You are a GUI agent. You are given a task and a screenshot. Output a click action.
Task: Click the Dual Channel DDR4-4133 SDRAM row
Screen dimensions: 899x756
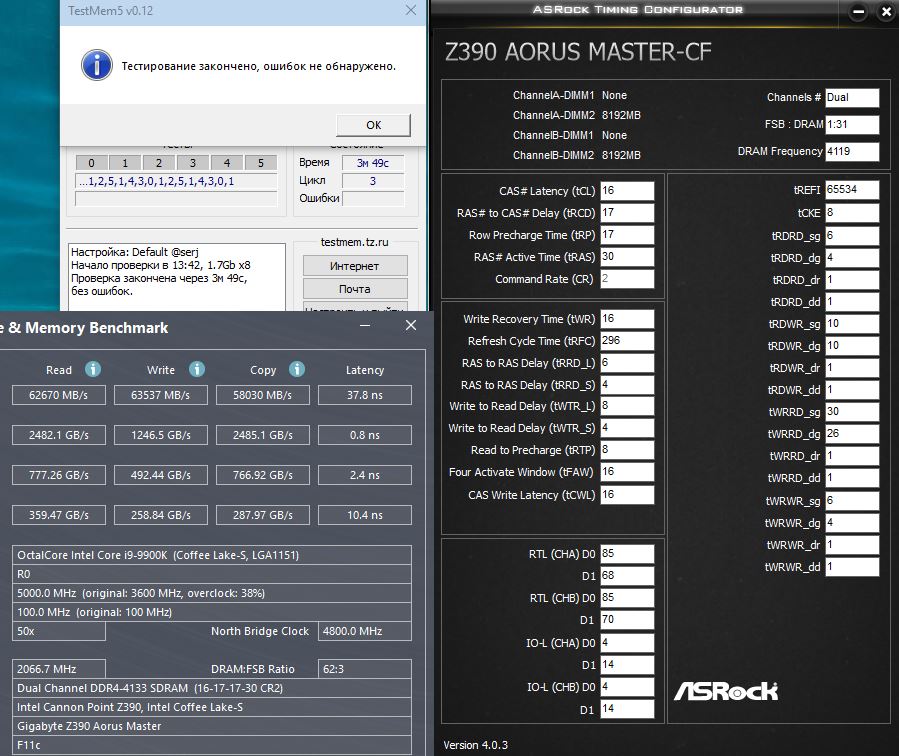point(212,688)
